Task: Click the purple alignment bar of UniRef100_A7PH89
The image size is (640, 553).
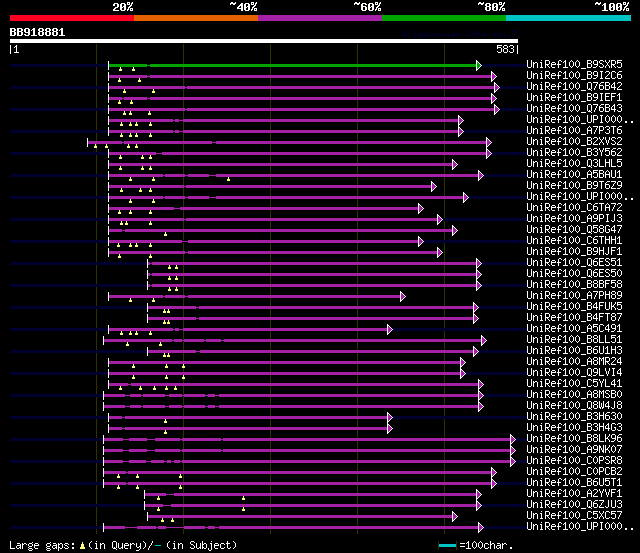Action: pyautogui.click(x=255, y=297)
